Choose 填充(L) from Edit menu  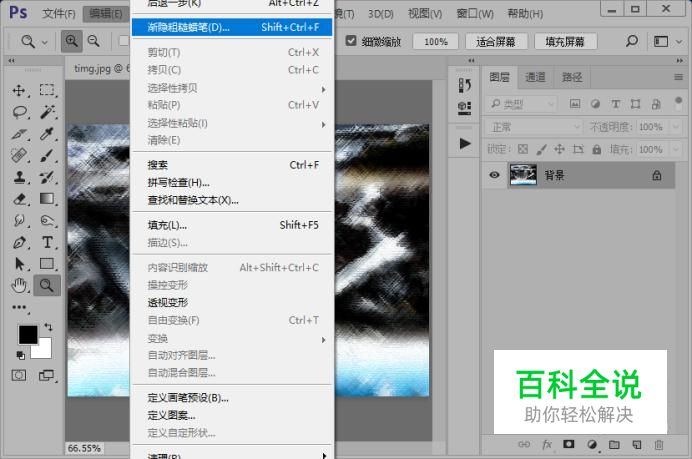click(x=232, y=226)
